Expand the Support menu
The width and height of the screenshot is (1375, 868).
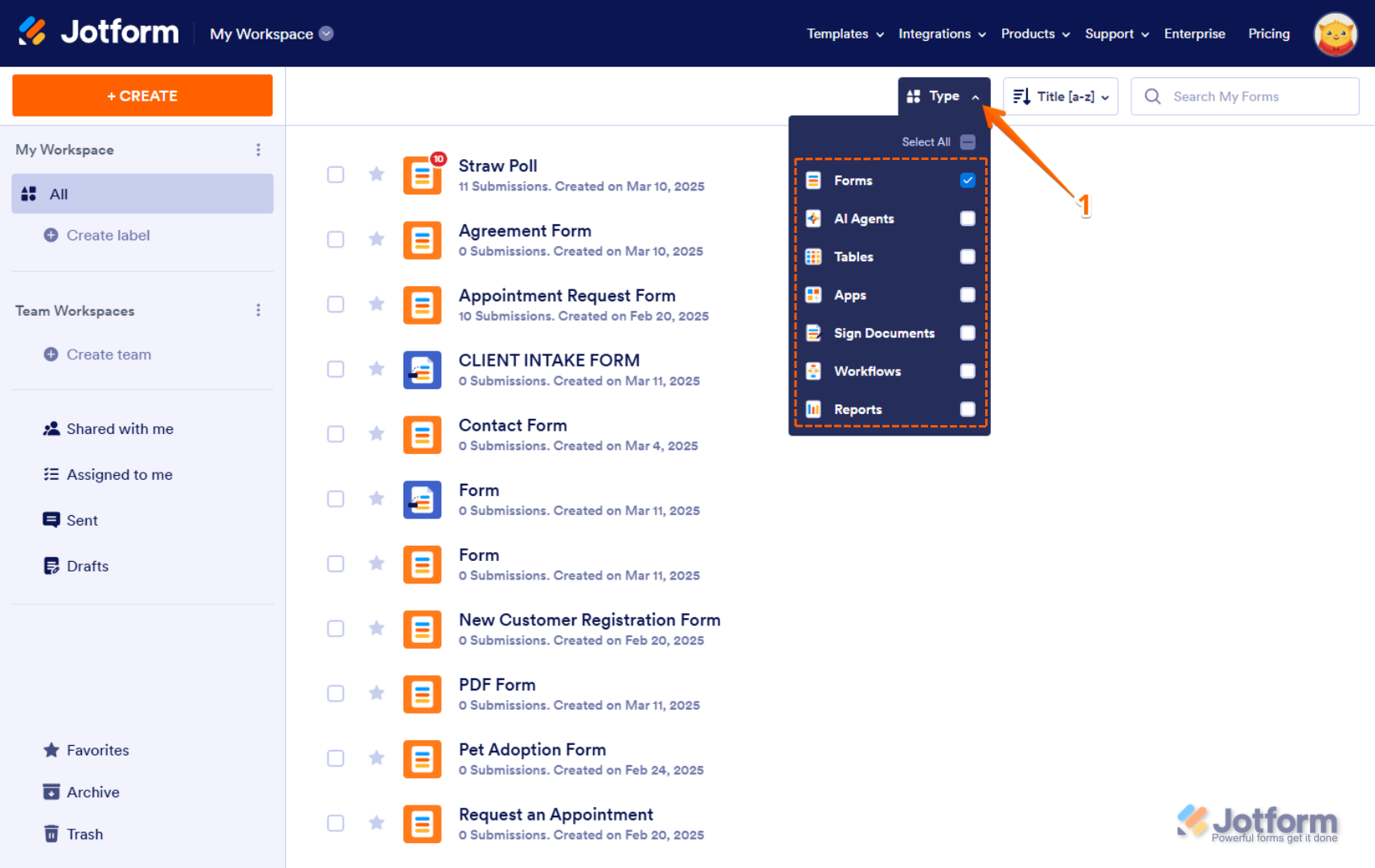click(1117, 34)
